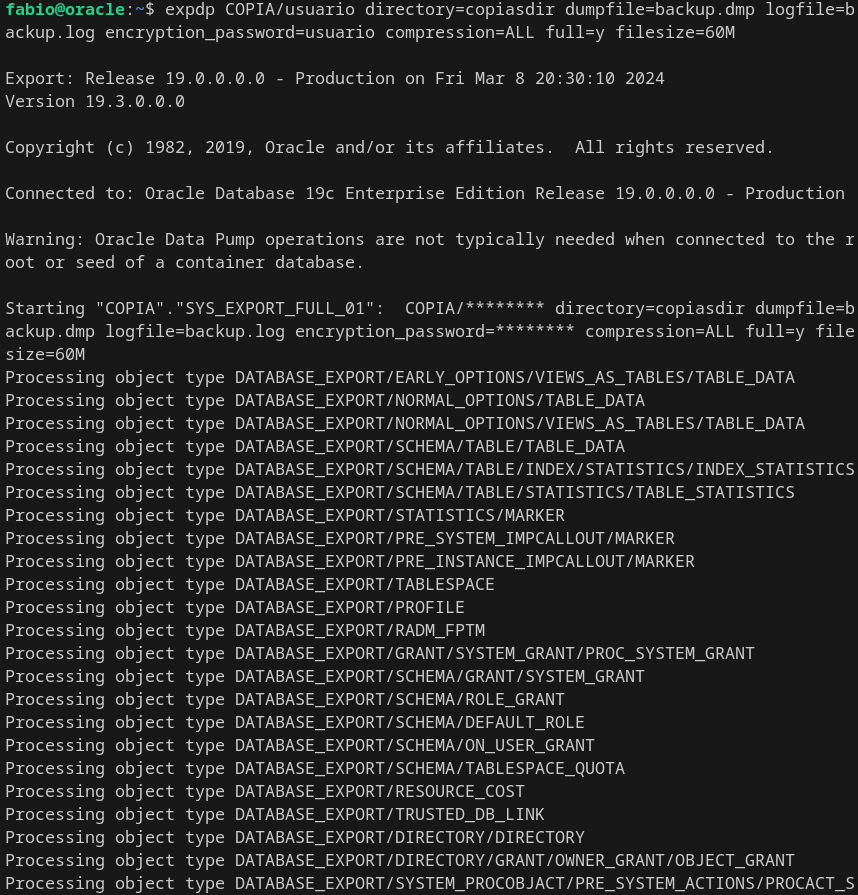Click the fabio@oracle shell prompt text
Viewport: 858px width, 895px height.
[x=68, y=9]
